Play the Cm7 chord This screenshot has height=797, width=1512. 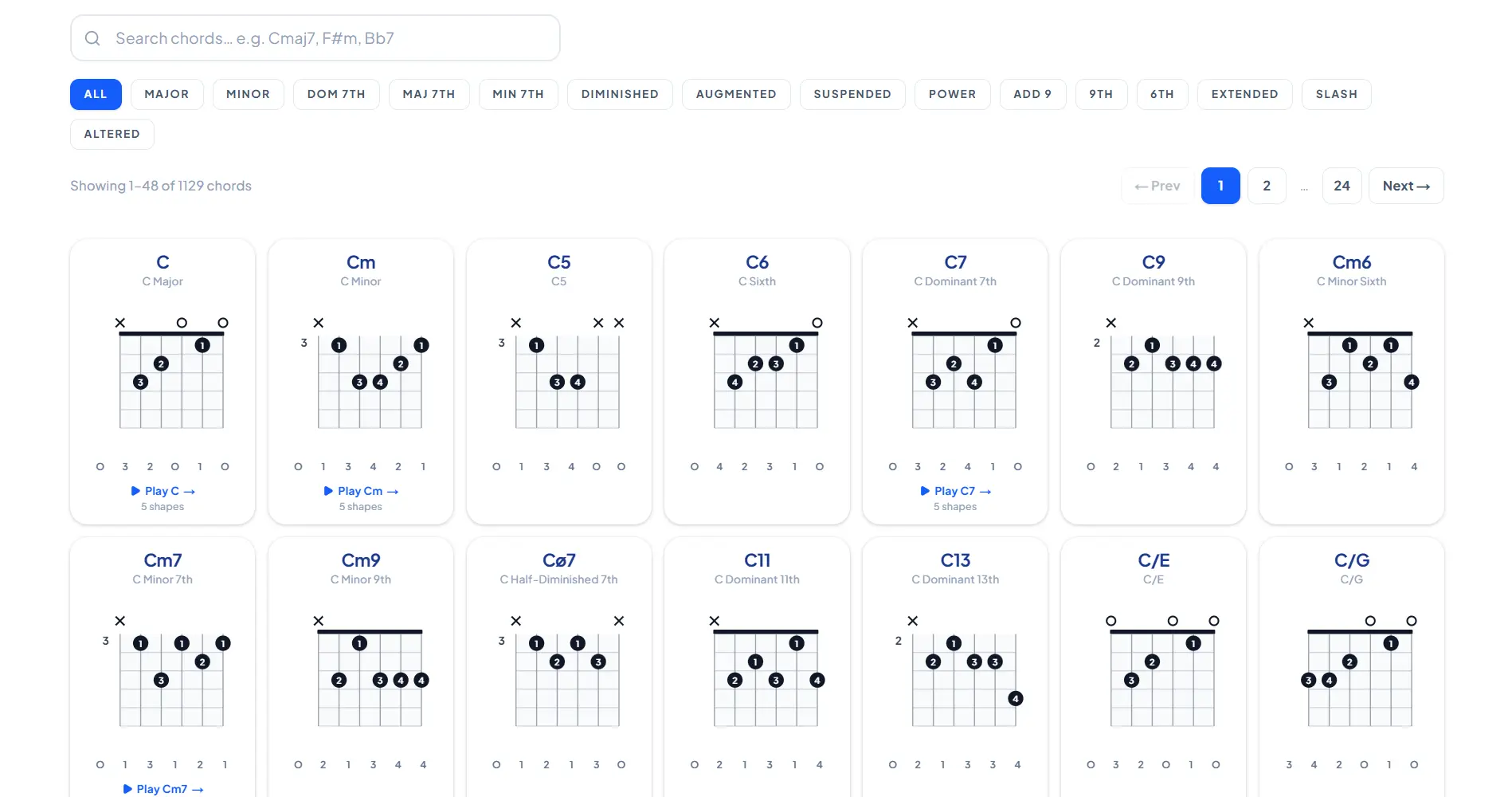point(163,789)
